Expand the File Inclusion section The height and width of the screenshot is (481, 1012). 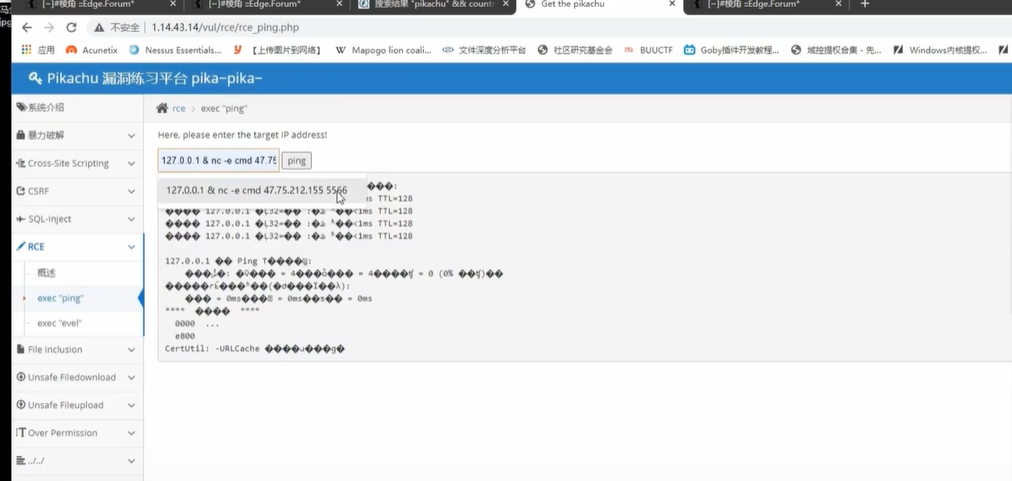coord(77,349)
